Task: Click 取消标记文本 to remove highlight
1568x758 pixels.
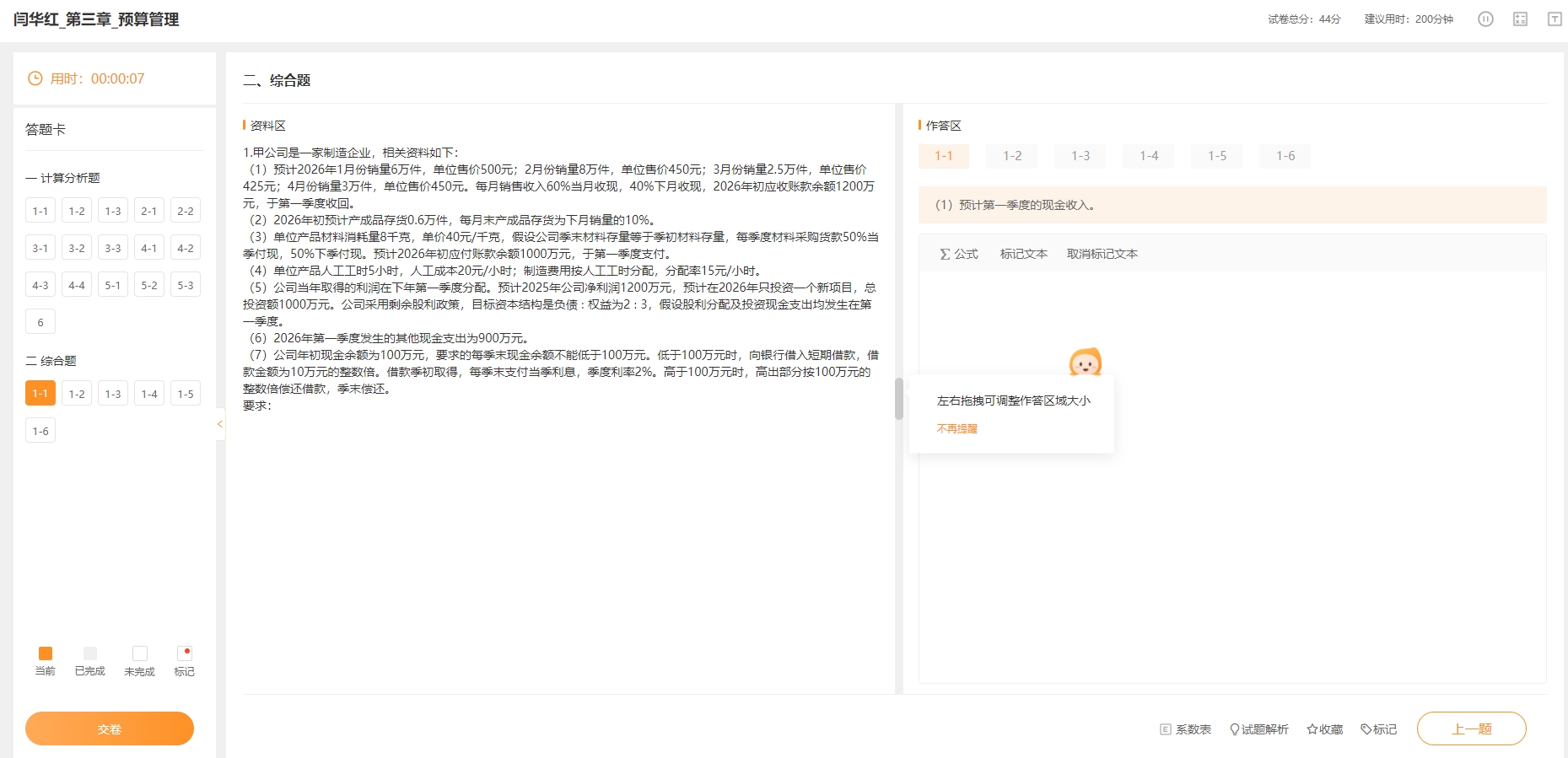Action: click(1102, 254)
